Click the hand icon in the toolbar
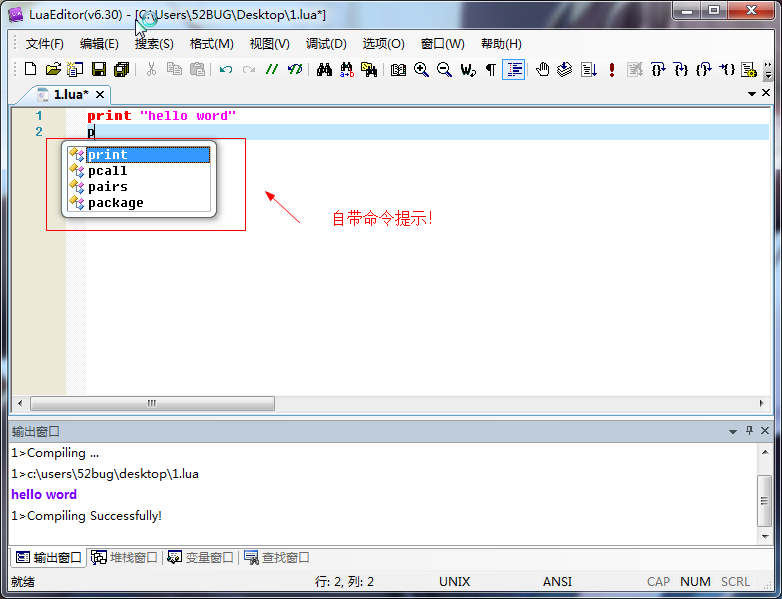This screenshot has height=599, width=782. tap(543, 69)
